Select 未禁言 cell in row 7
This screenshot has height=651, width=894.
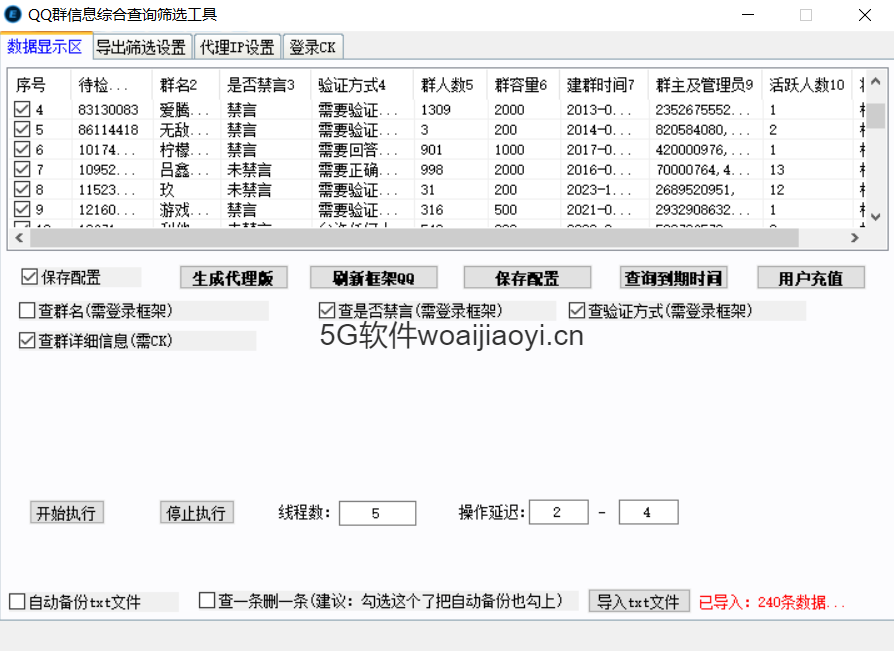pyautogui.click(x=249, y=170)
